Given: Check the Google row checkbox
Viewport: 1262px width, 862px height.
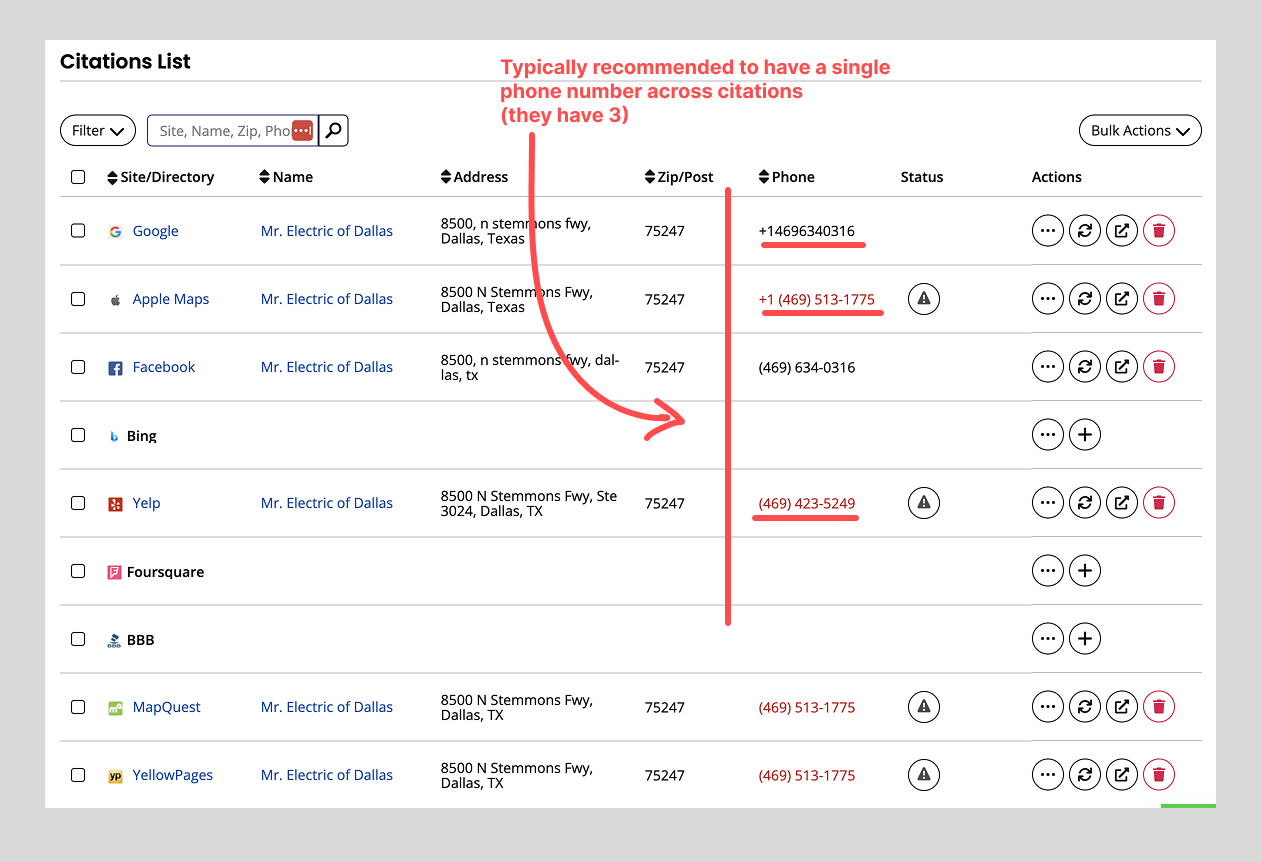Looking at the screenshot, I should (x=78, y=231).
